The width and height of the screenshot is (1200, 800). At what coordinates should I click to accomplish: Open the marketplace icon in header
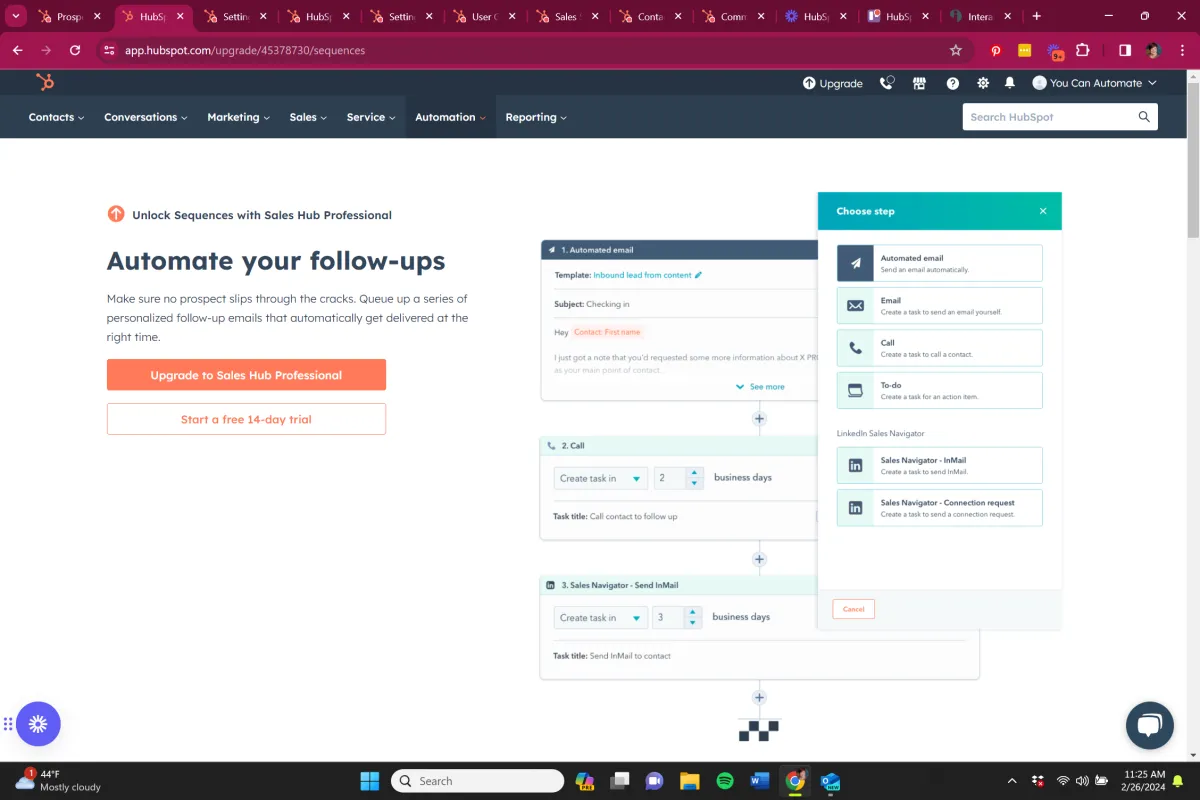pos(919,83)
